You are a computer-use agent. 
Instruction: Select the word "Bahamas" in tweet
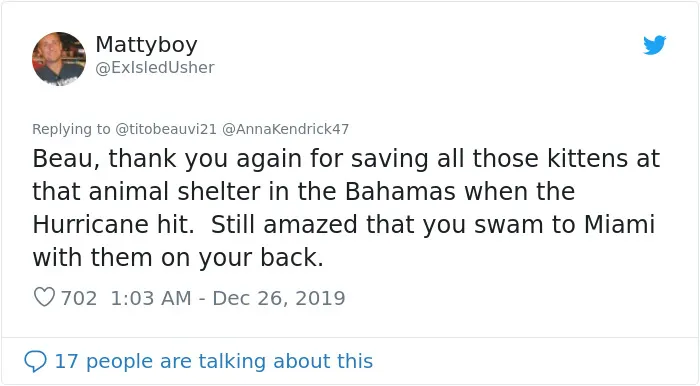(x=400, y=191)
